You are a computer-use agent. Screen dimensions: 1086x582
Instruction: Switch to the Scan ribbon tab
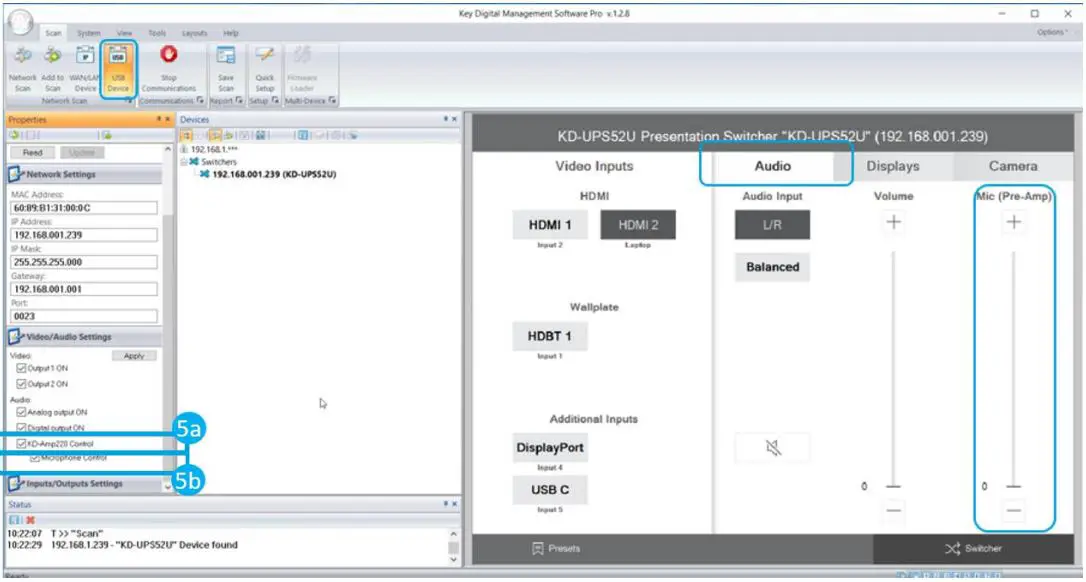tap(53, 33)
